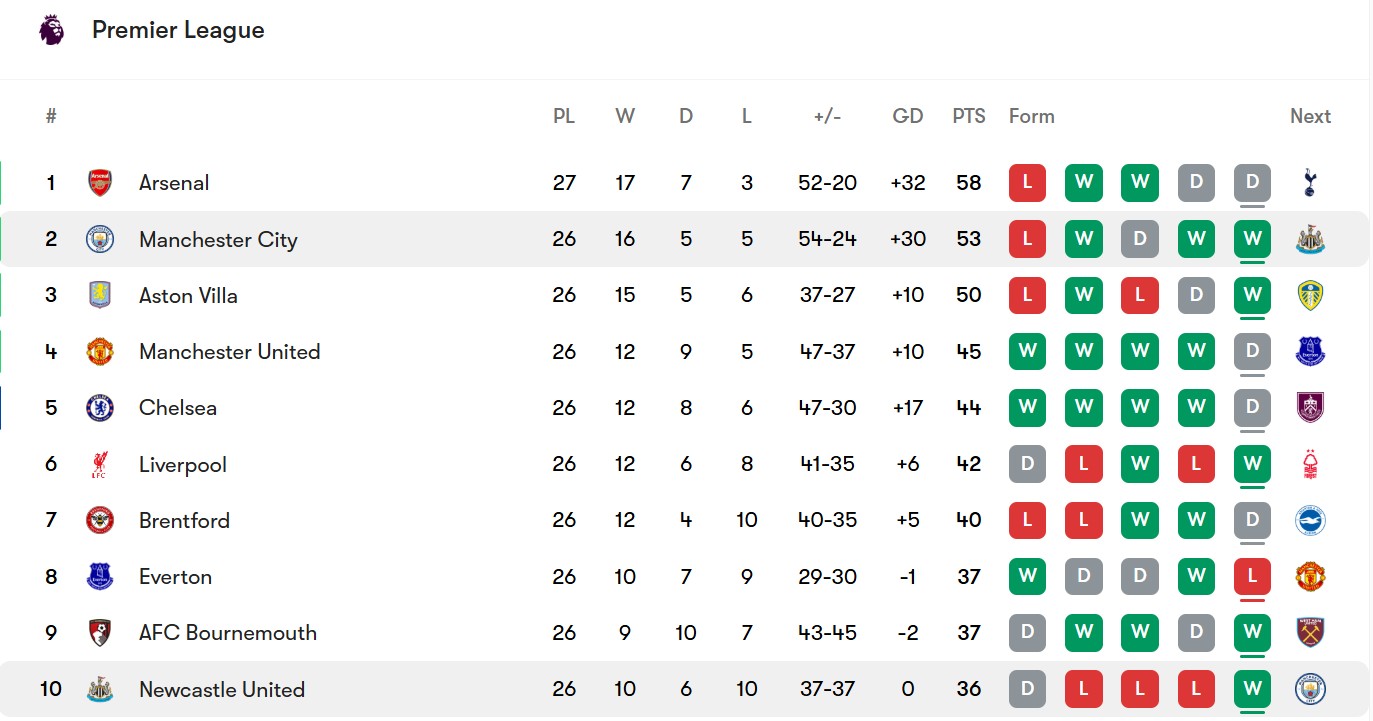Image resolution: width=1373 pixels, height=721 pixels.
Task: Open the Premier League title link
Action: (178, 30)
